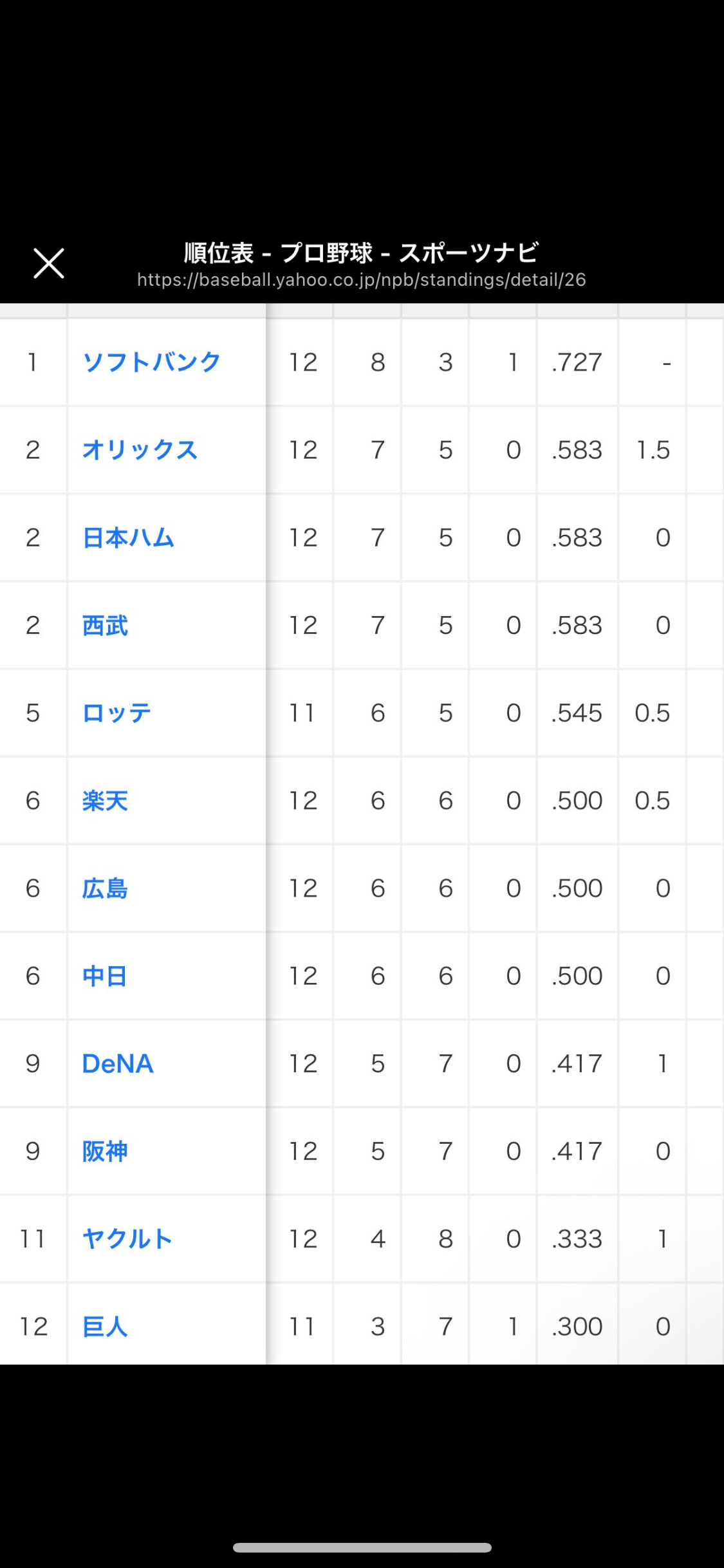Tap the home indicator bar
Viewport: 724px width, 1568px height.
(x=362, y=1547)
